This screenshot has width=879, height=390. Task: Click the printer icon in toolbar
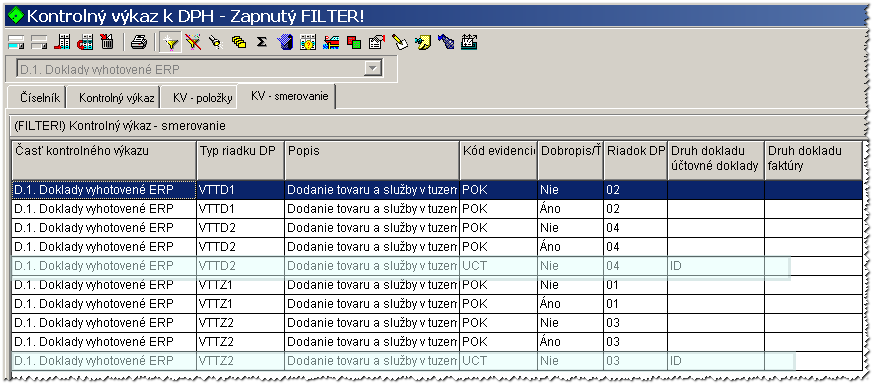[139, 42]
